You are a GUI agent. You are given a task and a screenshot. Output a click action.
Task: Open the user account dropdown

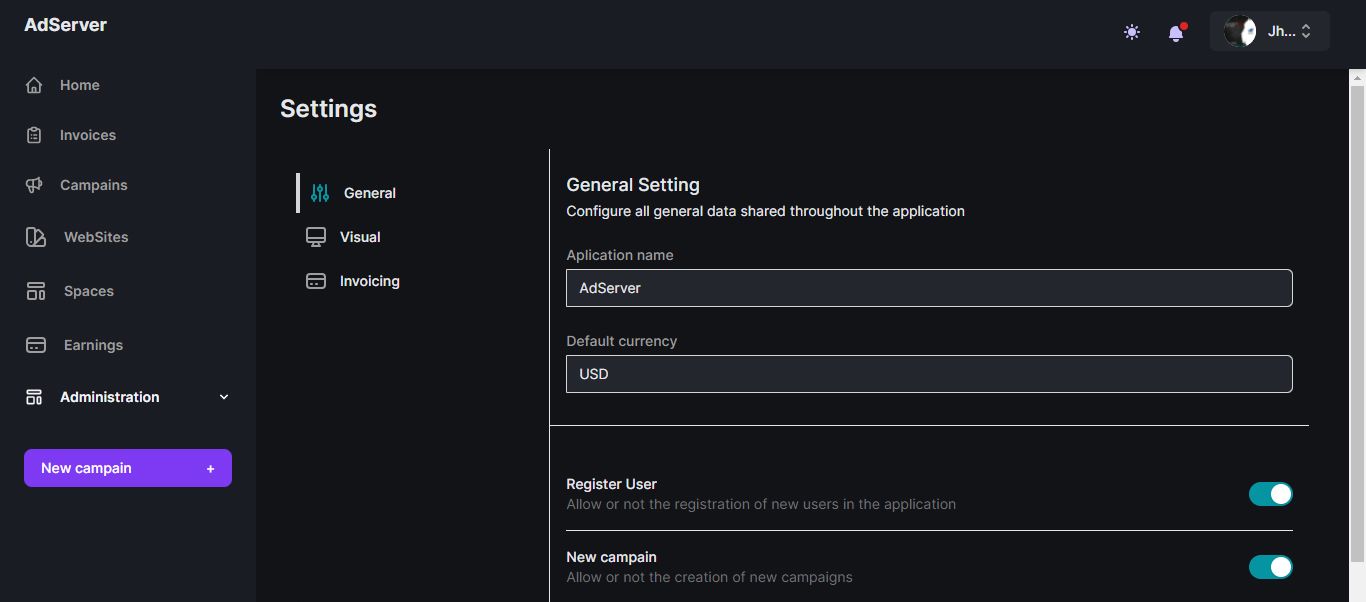pos(1269,31)
